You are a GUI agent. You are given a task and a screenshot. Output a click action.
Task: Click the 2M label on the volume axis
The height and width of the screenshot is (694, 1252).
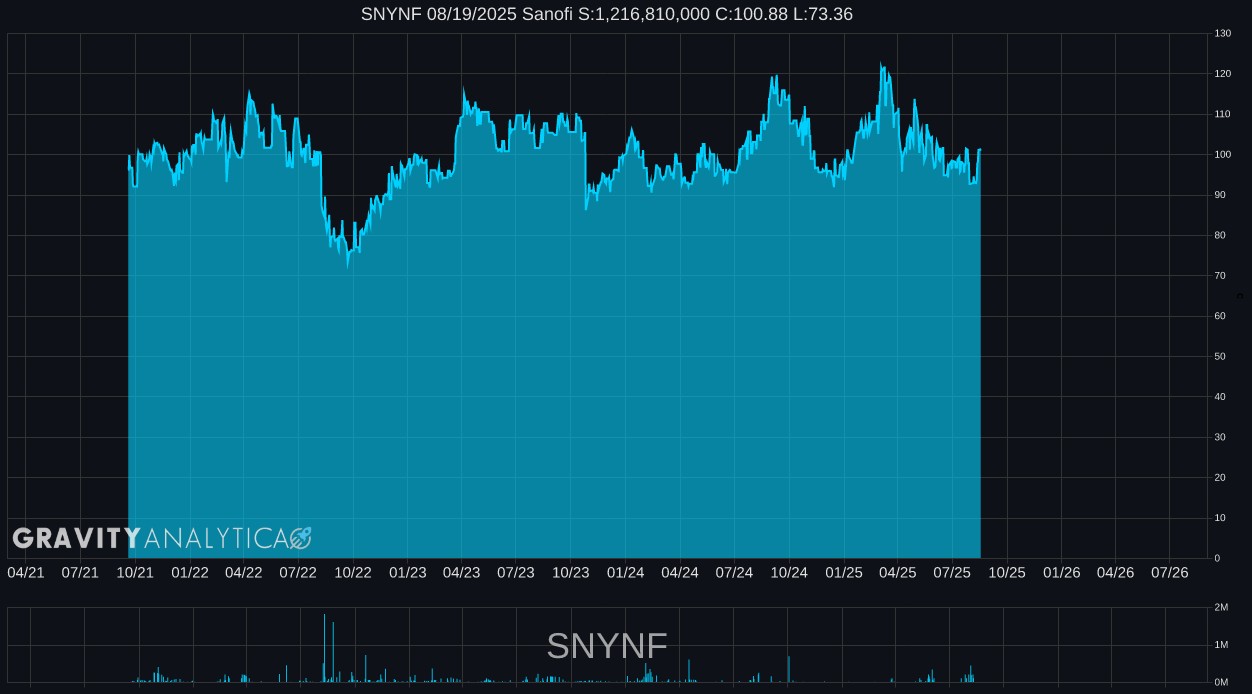click(x=1221, y=608)
